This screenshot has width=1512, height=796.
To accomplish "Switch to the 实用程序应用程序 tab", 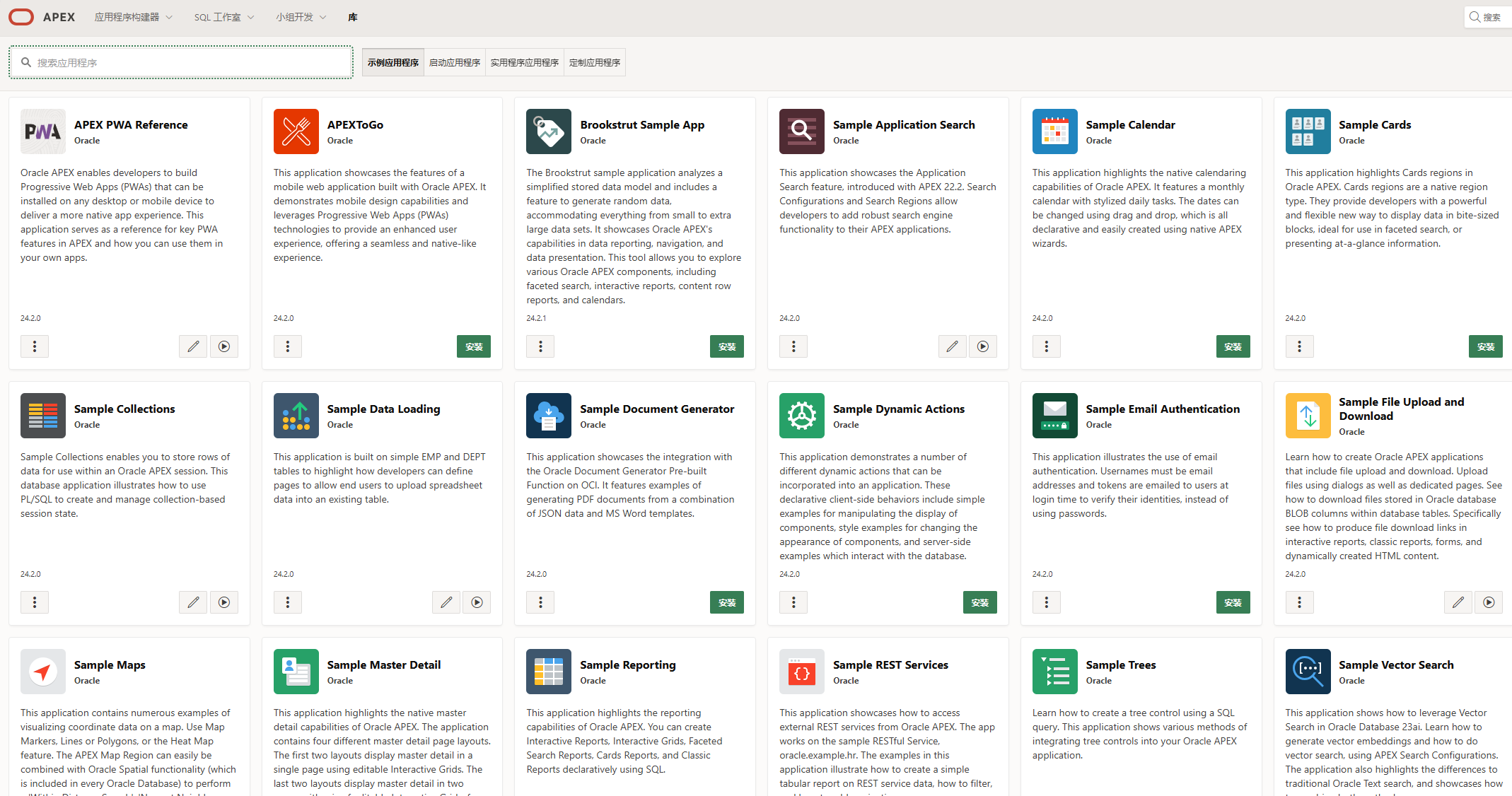I will [525, 62].
